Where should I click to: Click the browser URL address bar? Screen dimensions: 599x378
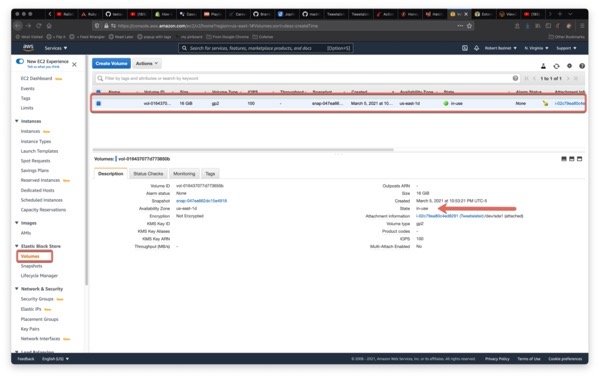click(x=283, y=26)
